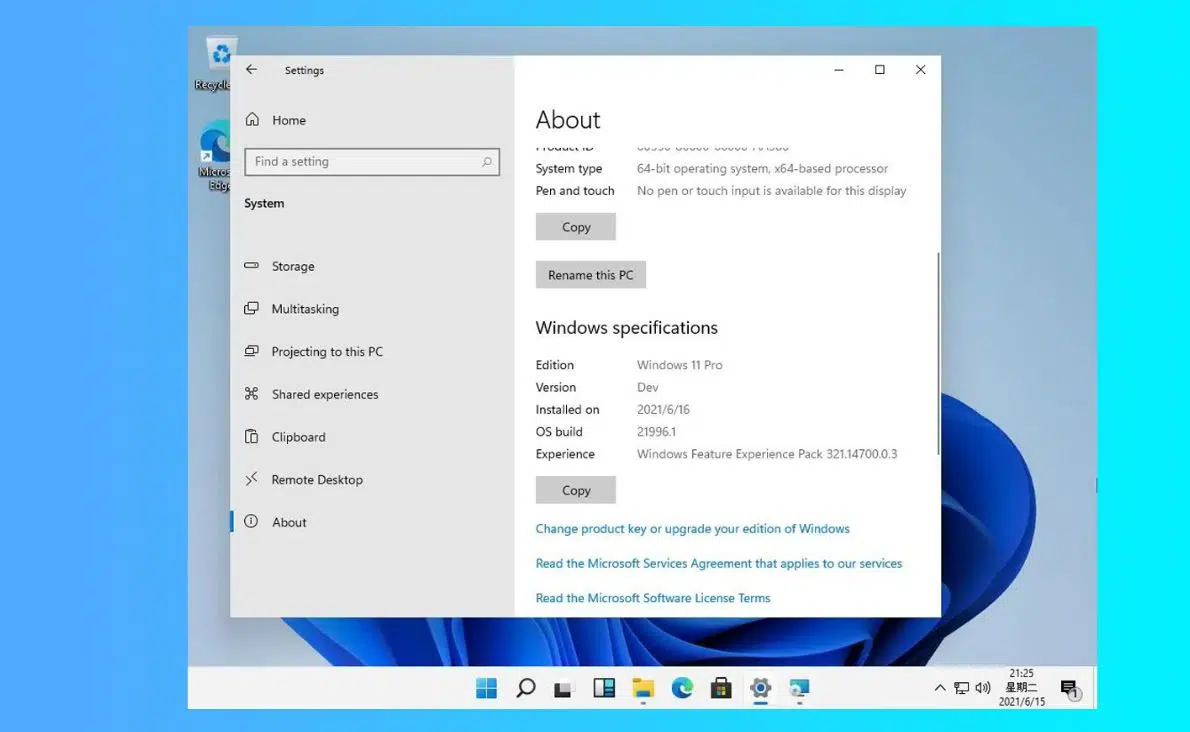Open Microsoft Software License Terms link
The image size is (1190, 732).
pyautogui.click(x=653, y=598)
